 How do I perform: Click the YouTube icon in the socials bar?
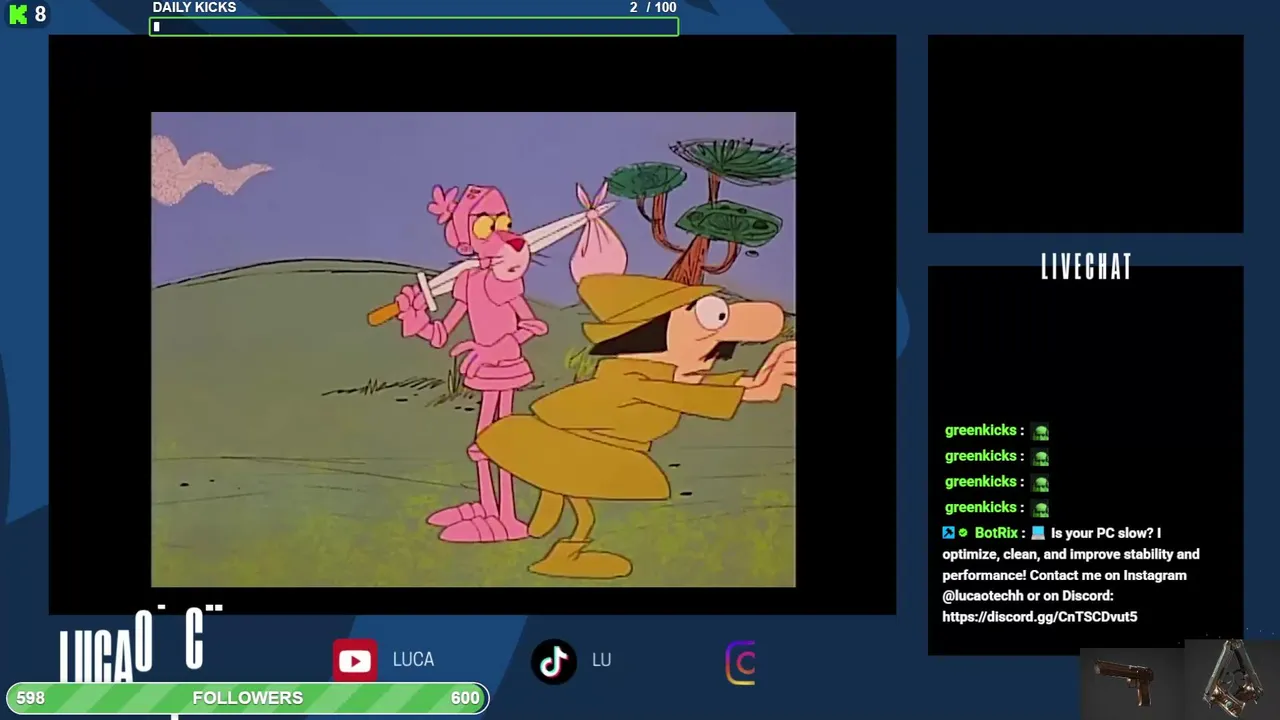click(x=355, y=660)
